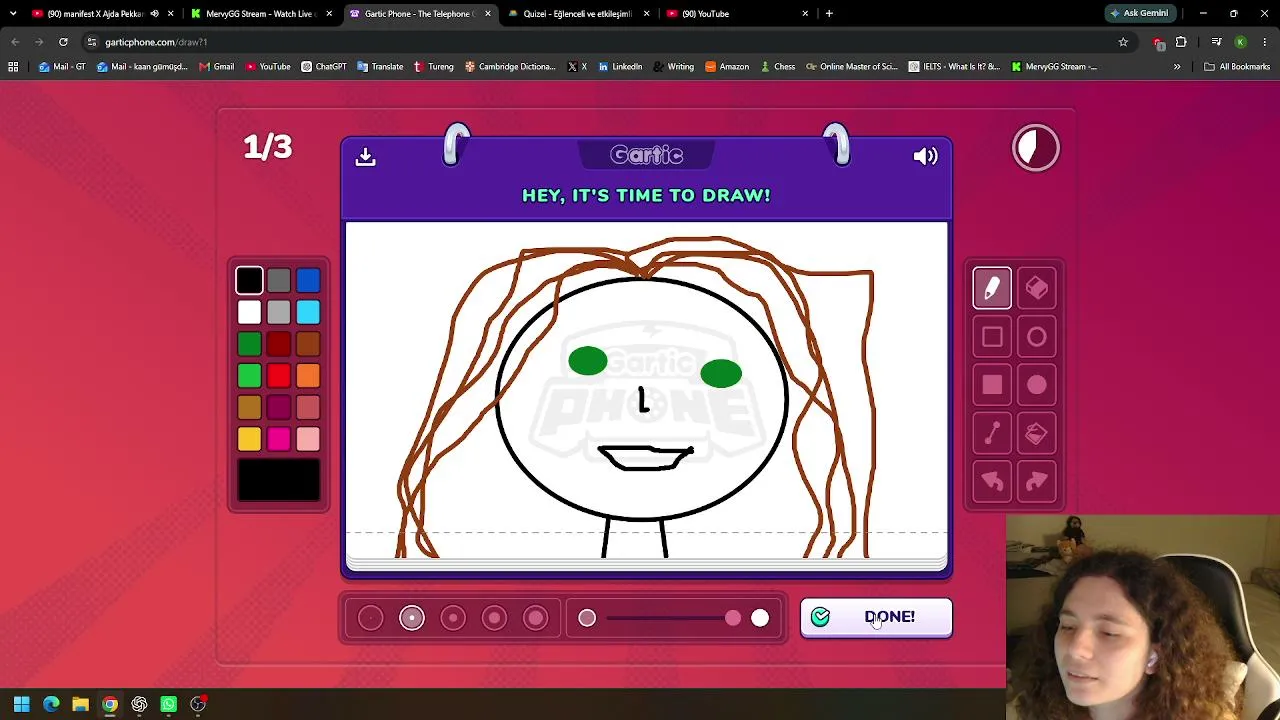Select the fourth brush size
The image size is (1280, 720).
point(494,618)
